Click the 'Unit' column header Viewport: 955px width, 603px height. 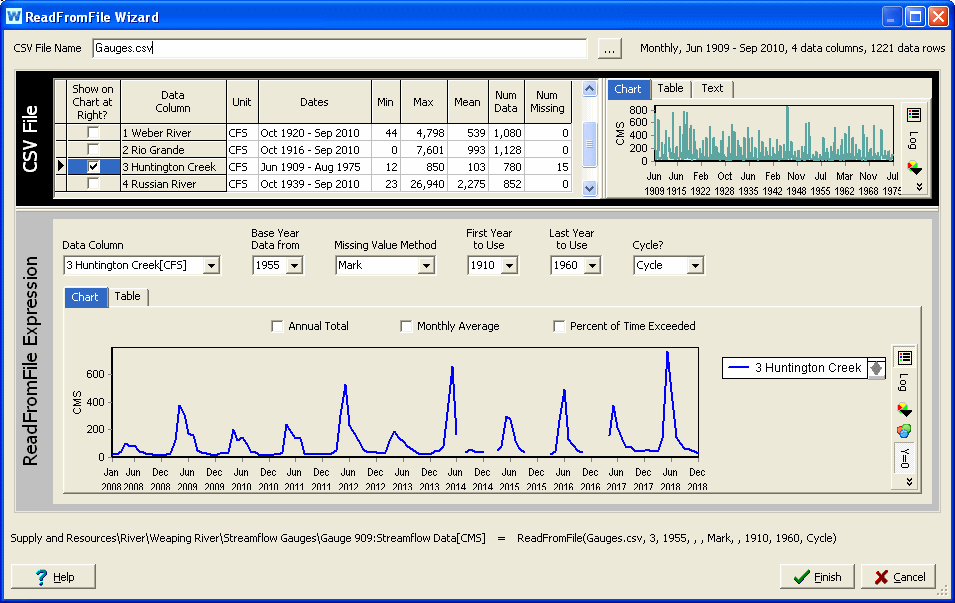tap(242, 102)
